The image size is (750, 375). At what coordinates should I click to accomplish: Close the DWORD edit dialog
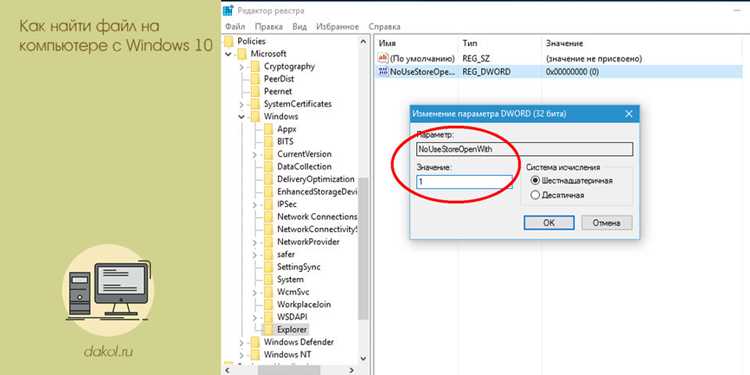pos(629,114)
